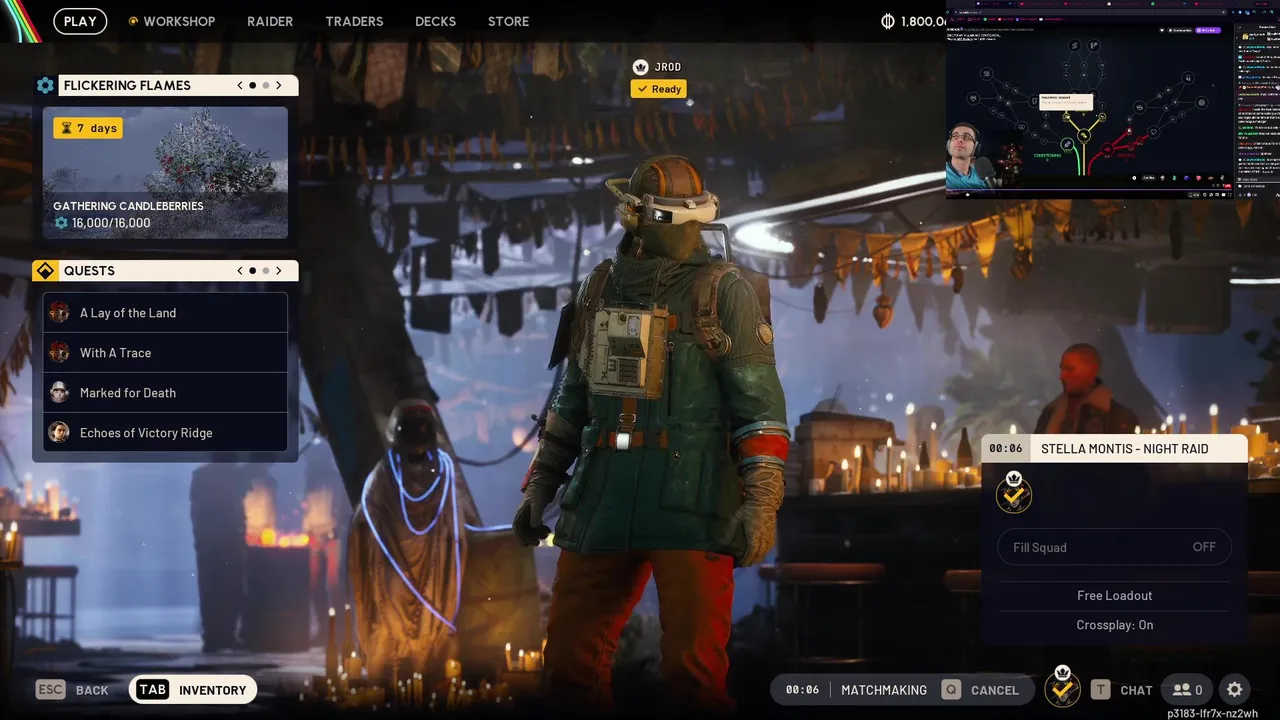Click the crown icon next to JROD

641,67
